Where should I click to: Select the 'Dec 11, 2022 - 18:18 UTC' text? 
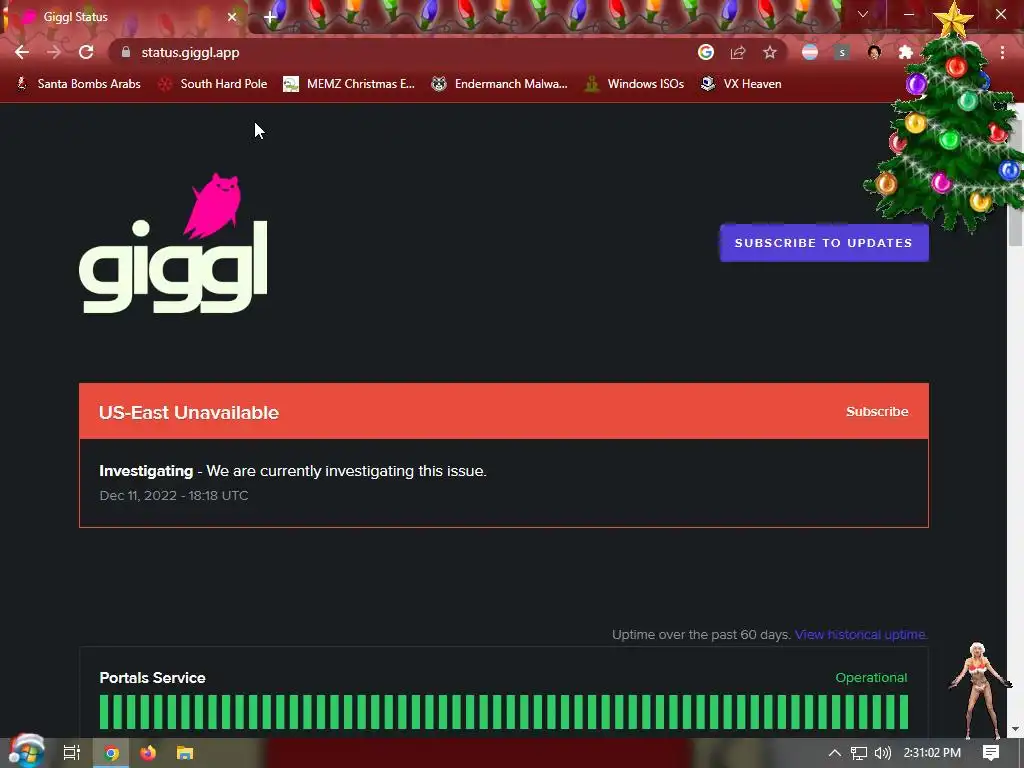click(174, 496)
